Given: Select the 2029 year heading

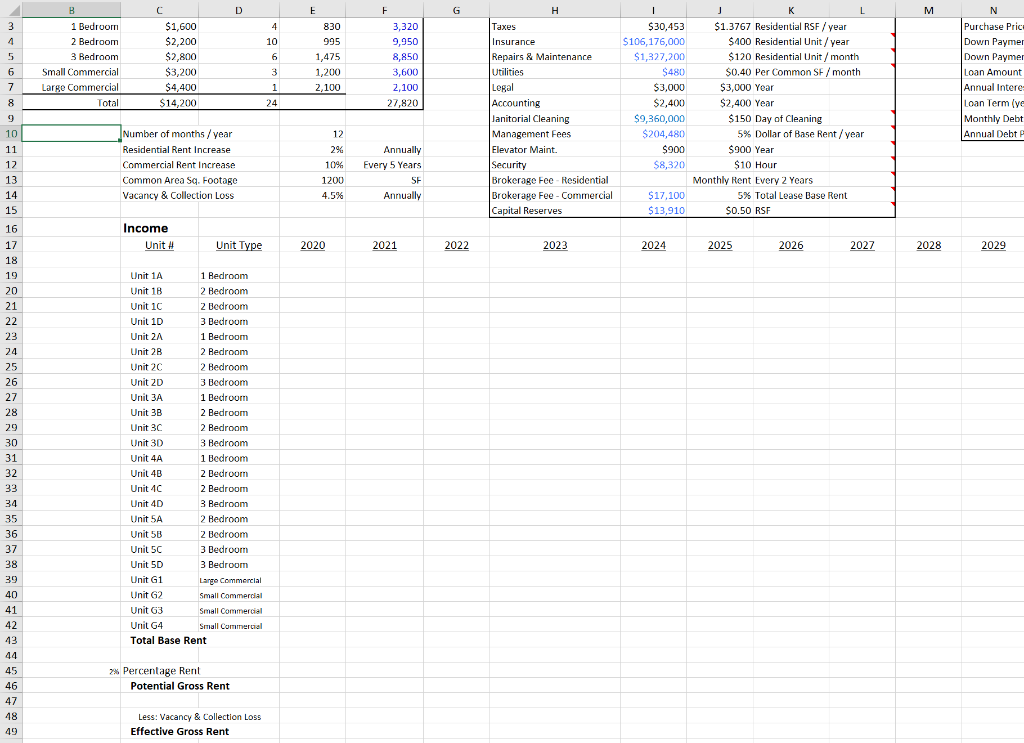Looking at the screenshot, I should point(993,245).
